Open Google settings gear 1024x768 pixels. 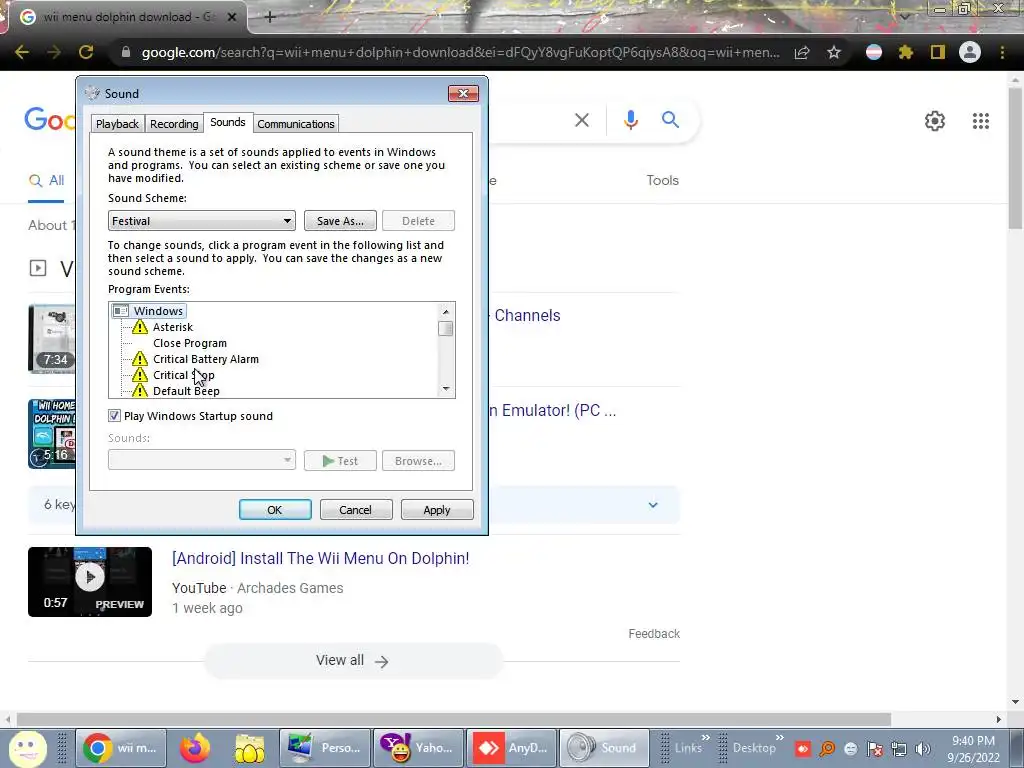[x=935, y=121]
